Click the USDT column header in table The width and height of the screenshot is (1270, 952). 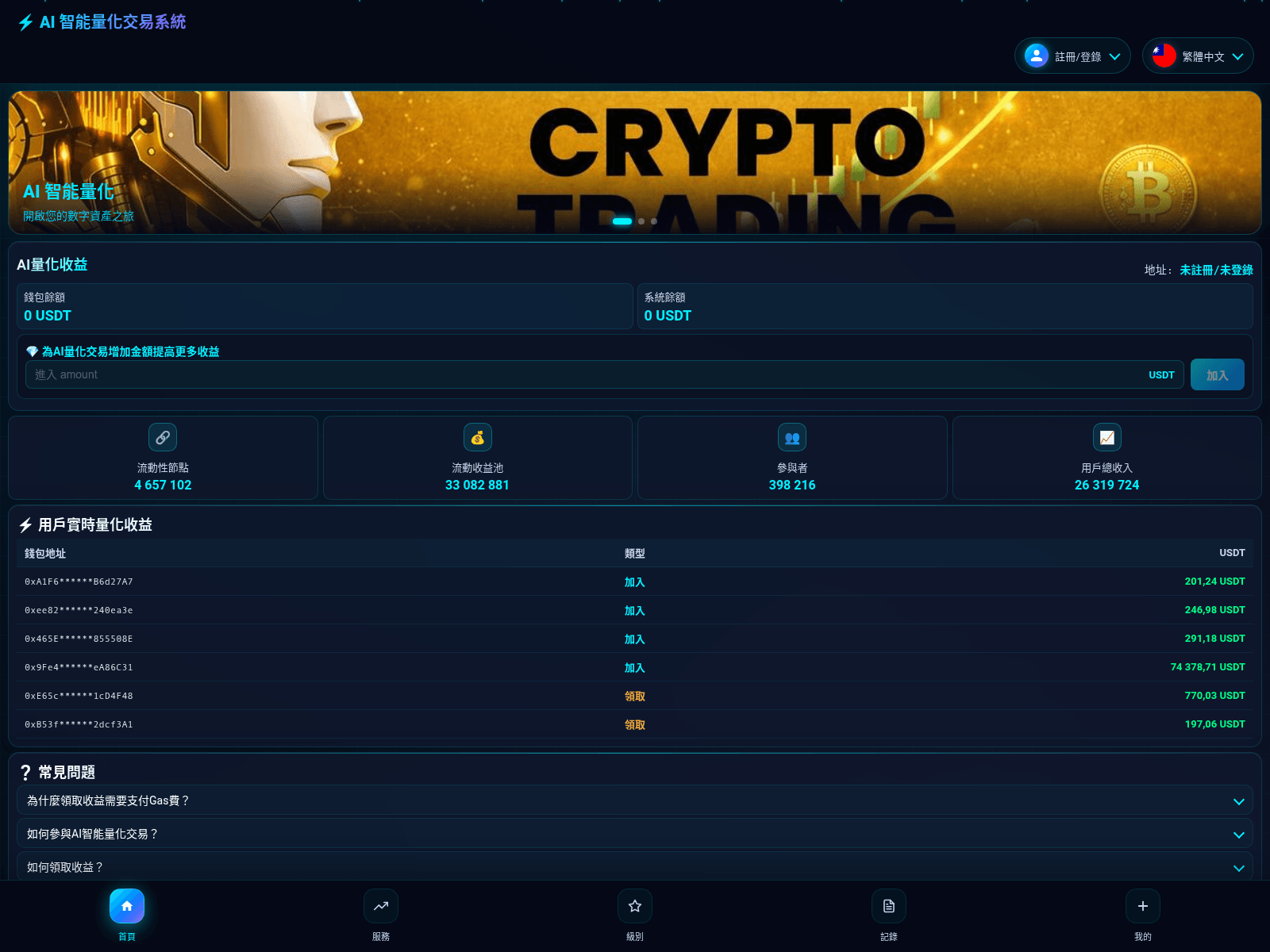point(1232,553)
